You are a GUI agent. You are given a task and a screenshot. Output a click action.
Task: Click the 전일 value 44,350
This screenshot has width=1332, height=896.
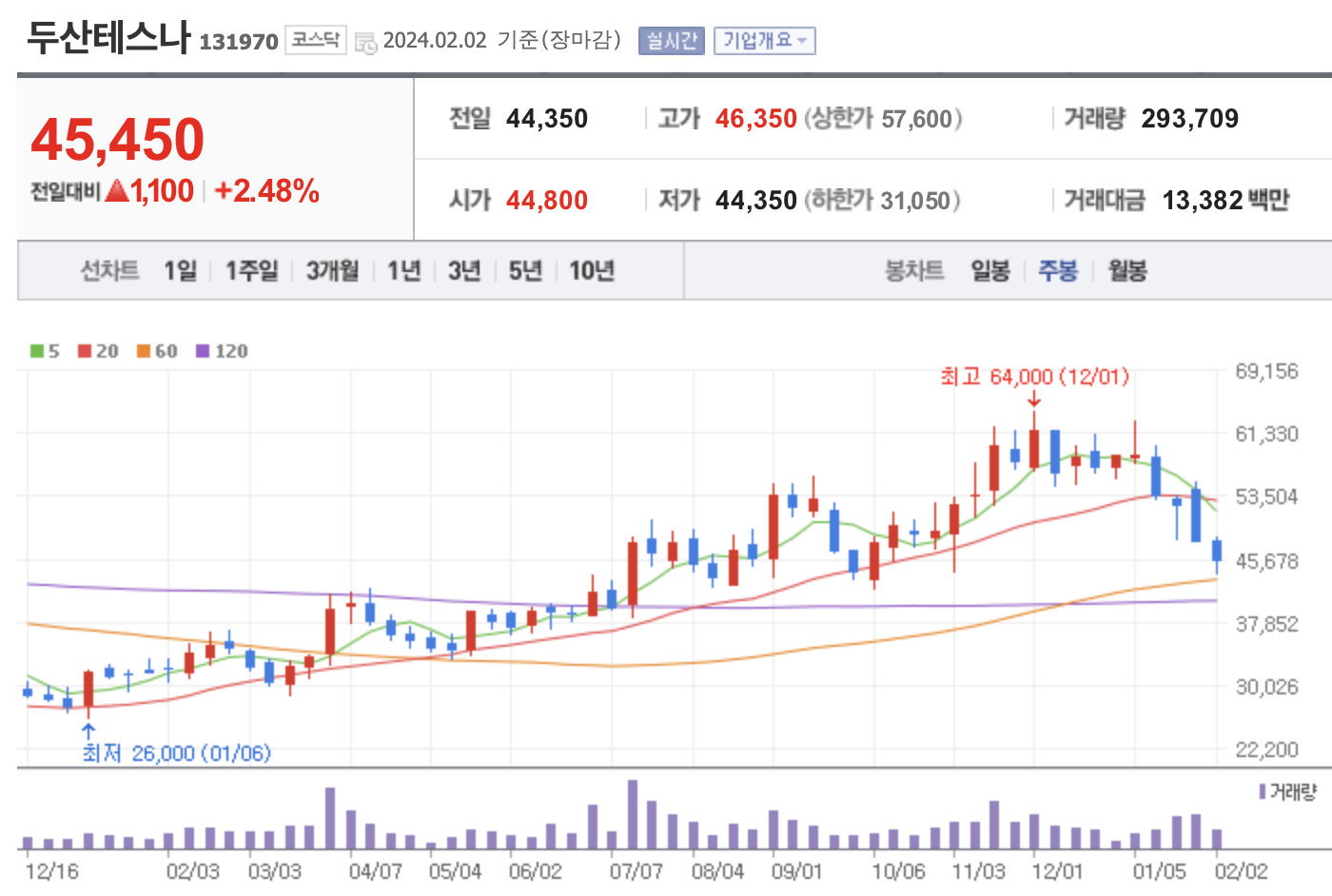(x=547, y=119)
